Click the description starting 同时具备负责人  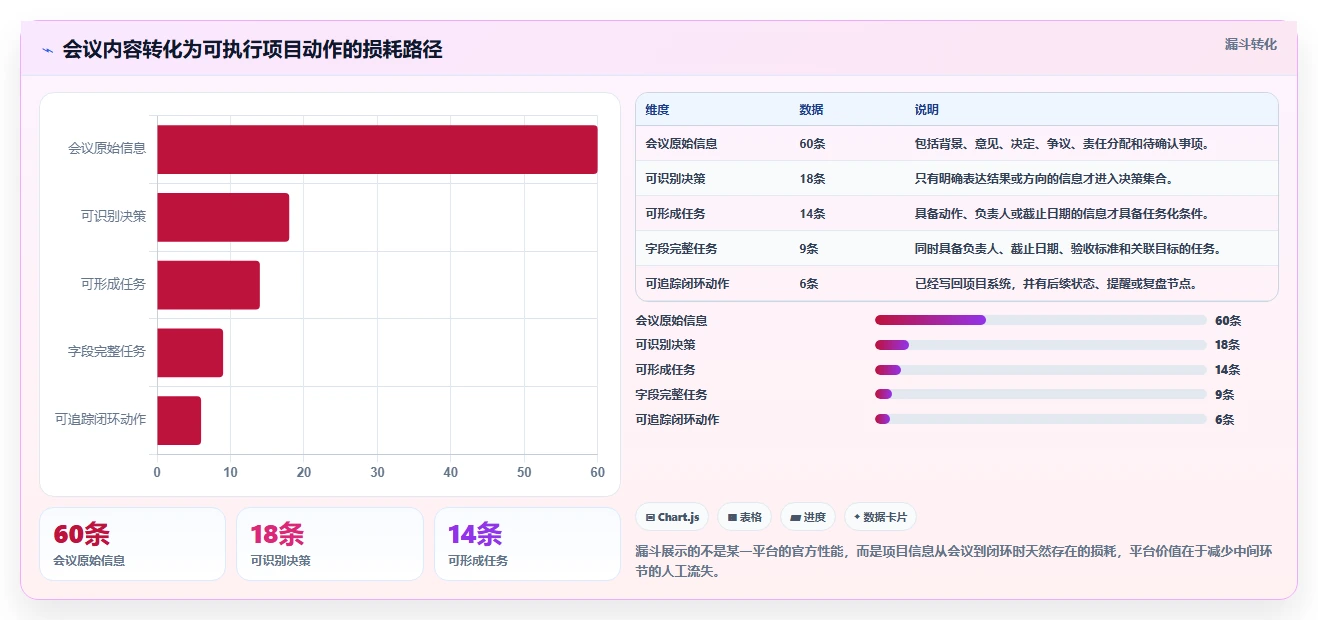coord(1068,249)
